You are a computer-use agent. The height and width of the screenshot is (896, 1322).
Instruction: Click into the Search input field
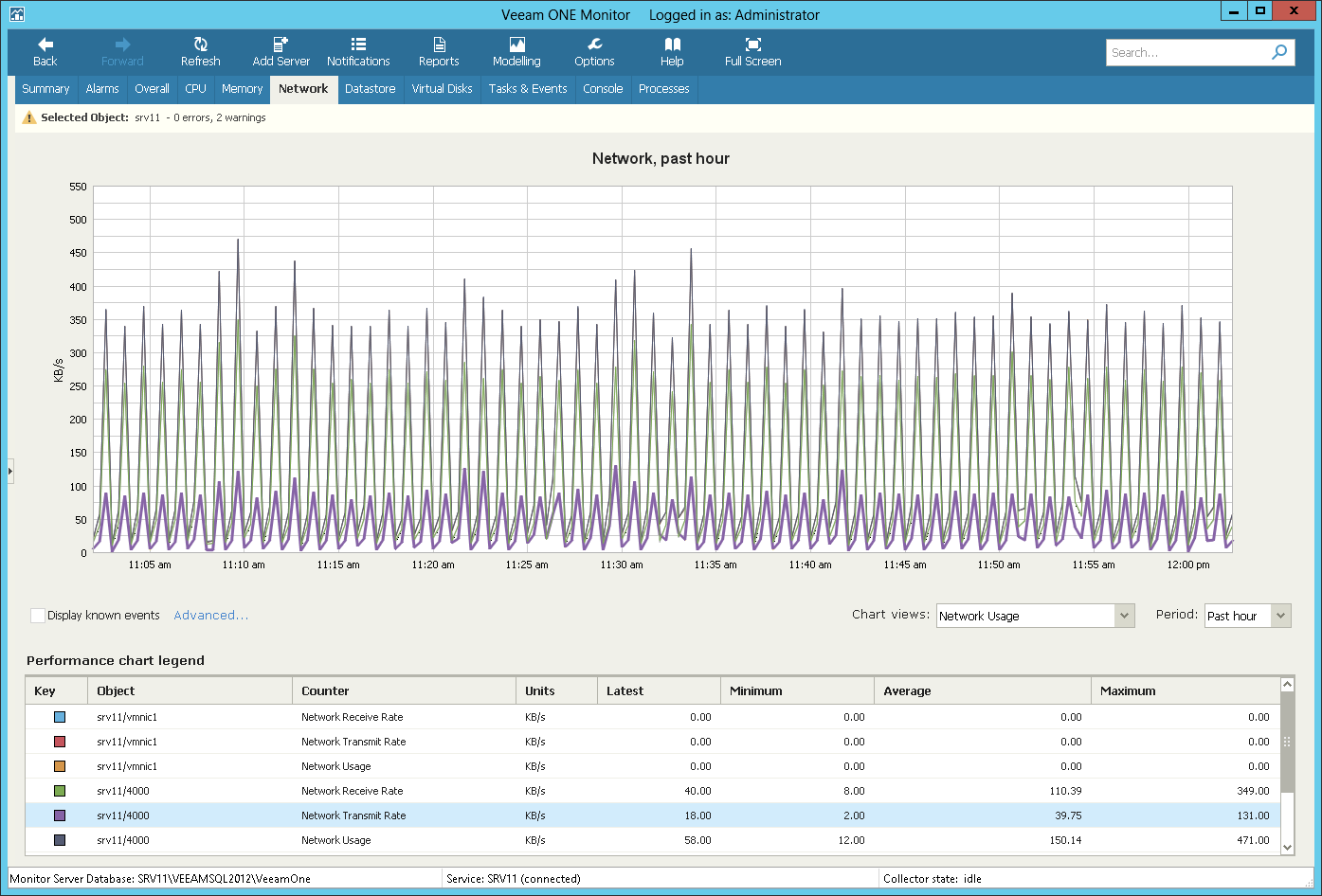click(x=1187, y=53)
